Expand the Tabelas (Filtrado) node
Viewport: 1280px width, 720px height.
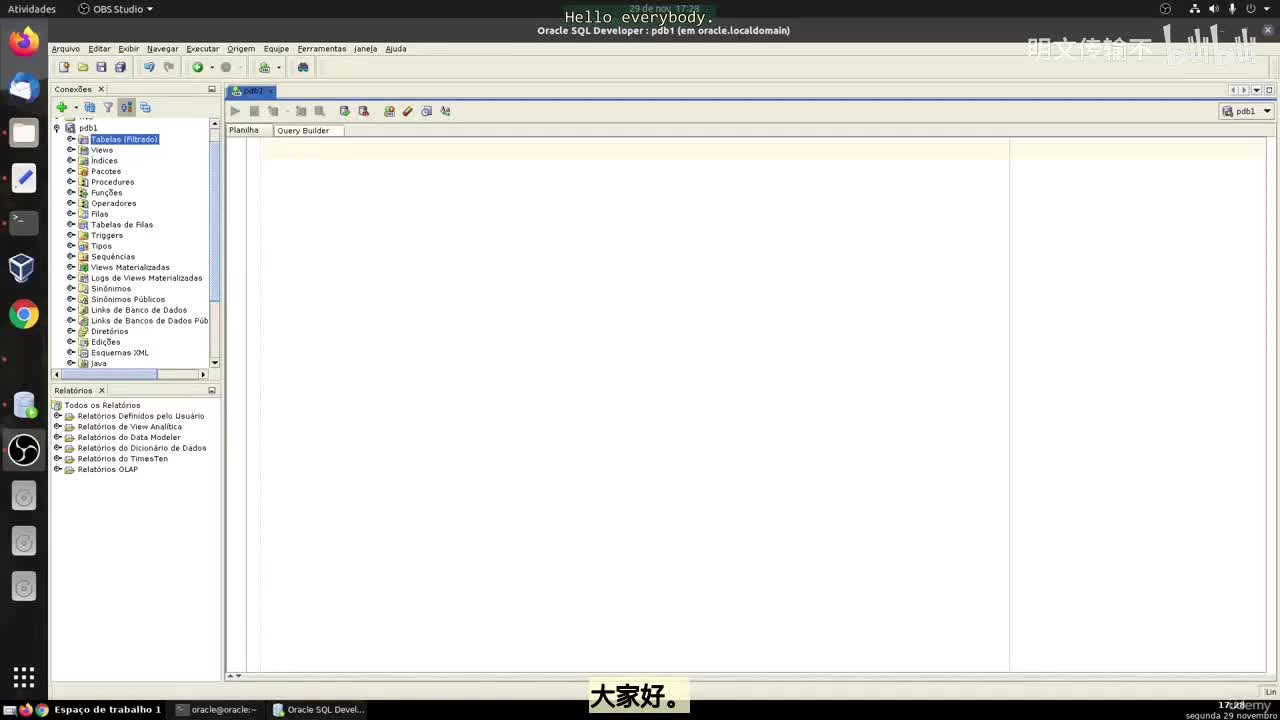click(71, 139)
